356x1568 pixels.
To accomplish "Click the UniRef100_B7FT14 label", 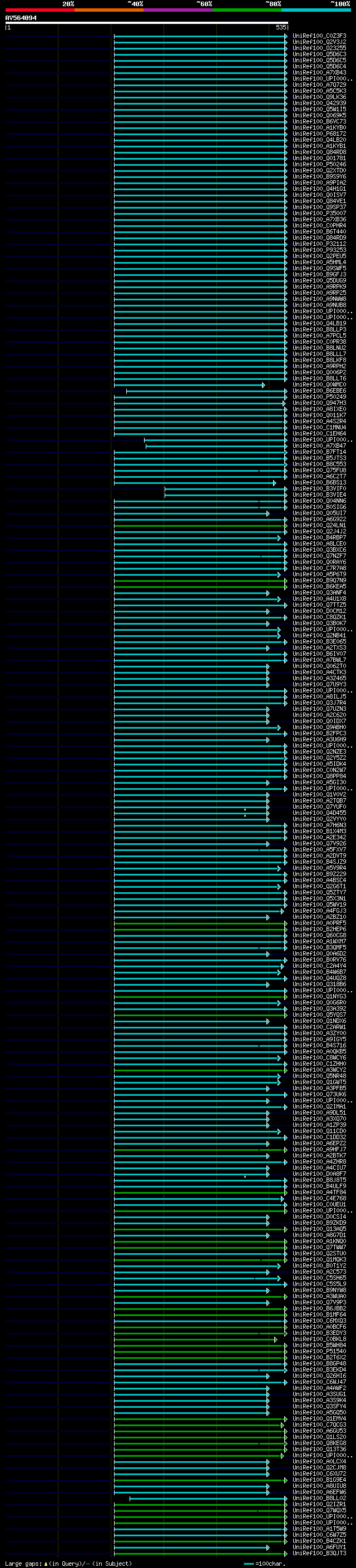I will click(319, 452).
